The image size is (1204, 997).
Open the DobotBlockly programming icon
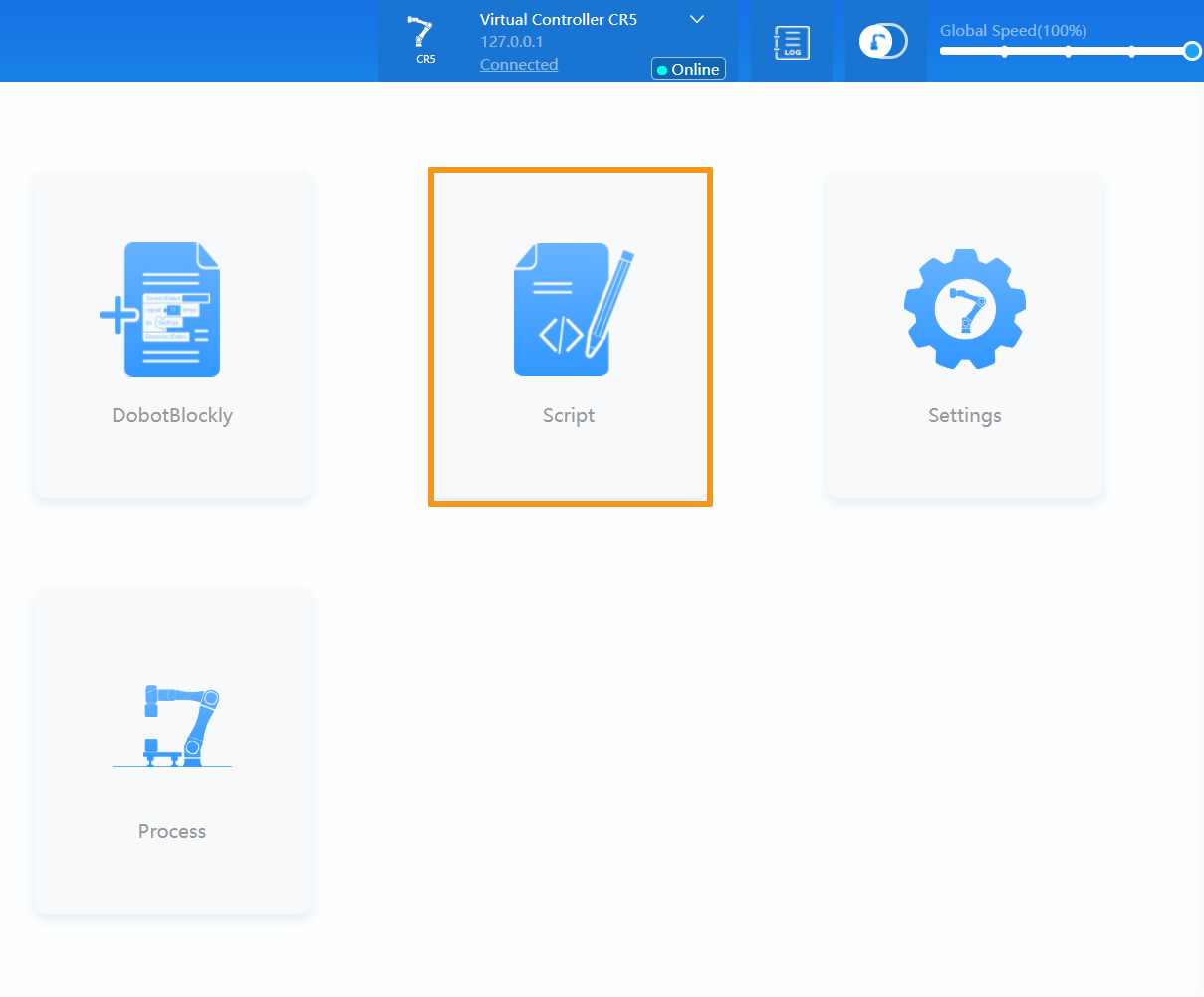161,310
